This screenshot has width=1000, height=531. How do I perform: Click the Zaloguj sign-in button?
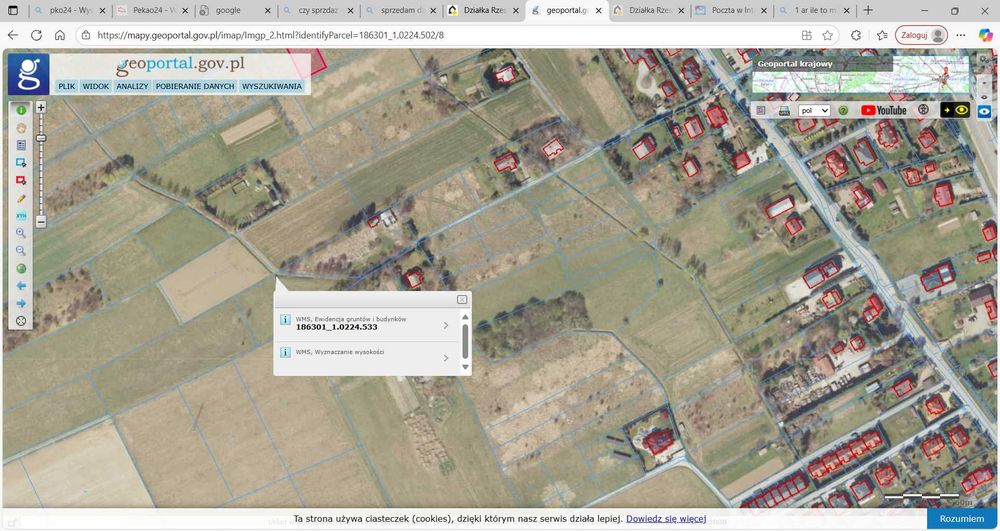click(x=921, y=35)
